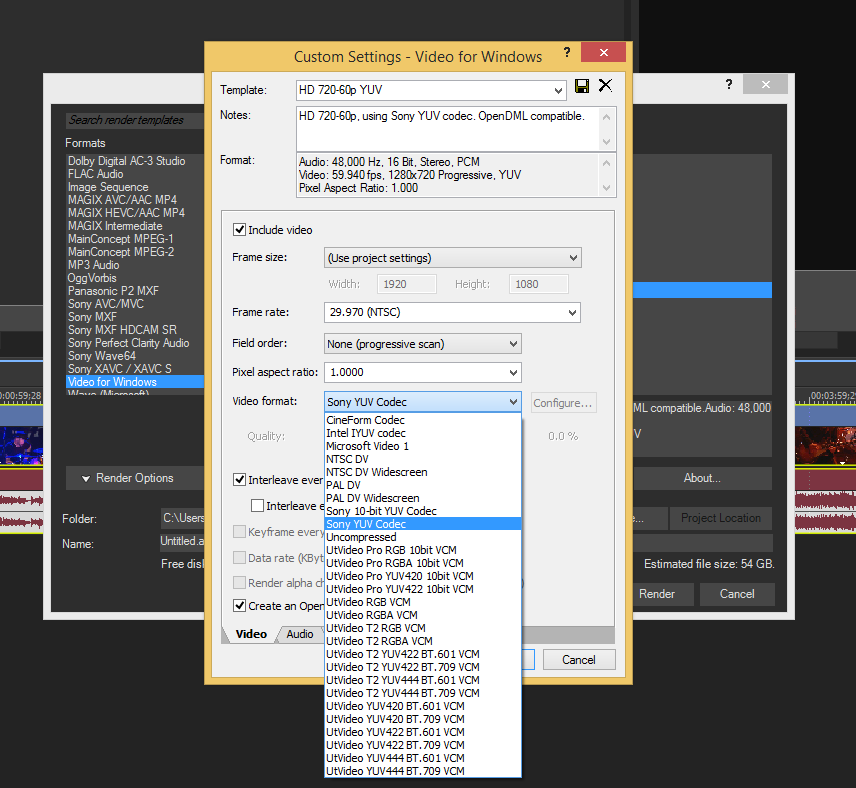
Task: Choose UtVideo YUV444 BT.709 VCM
Action: pyautogui.click(x=423, y=771)
